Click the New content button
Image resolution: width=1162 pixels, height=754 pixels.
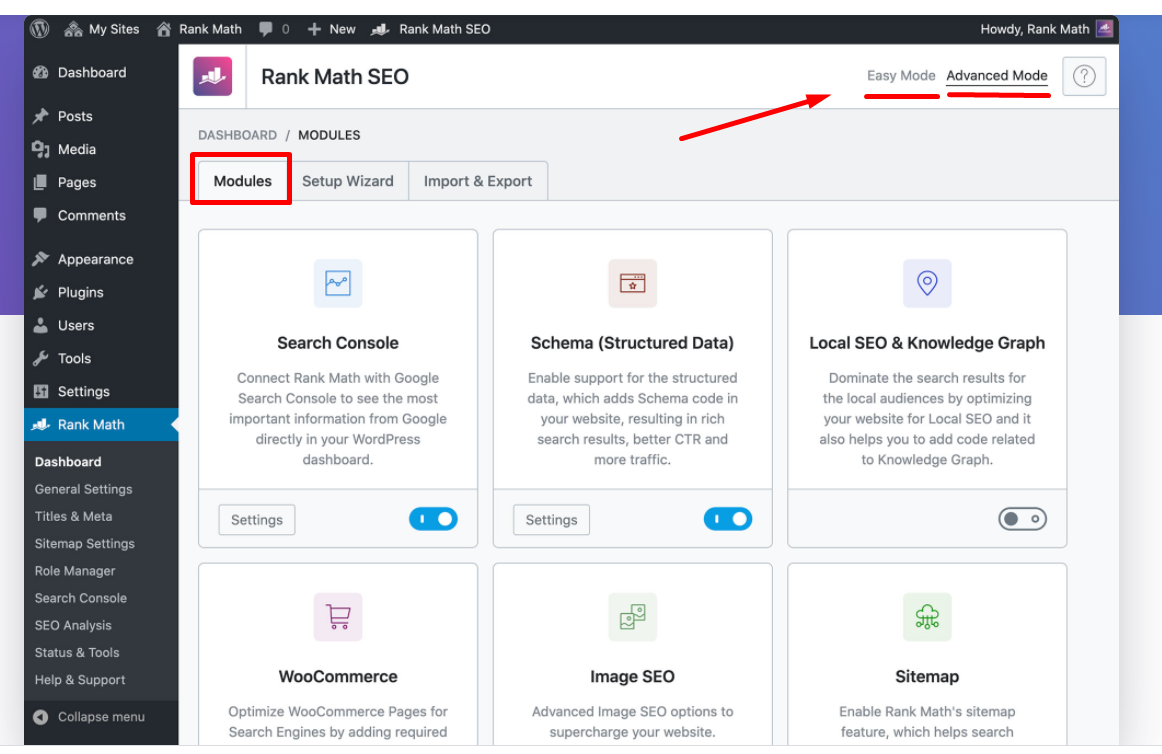coord(331,29)
